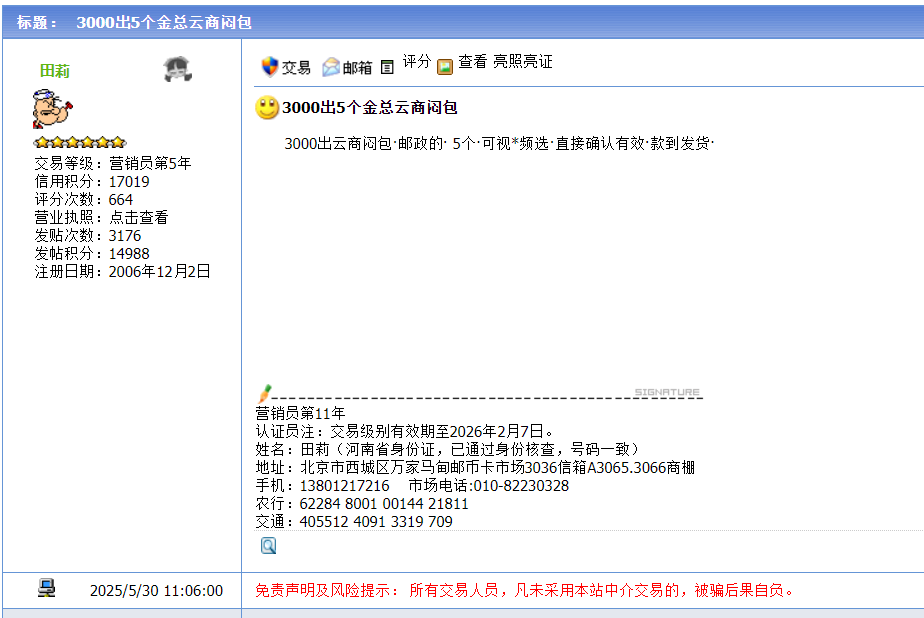
Task: Click the computer icon beside timestamp
Action: [x=47, y=589]
